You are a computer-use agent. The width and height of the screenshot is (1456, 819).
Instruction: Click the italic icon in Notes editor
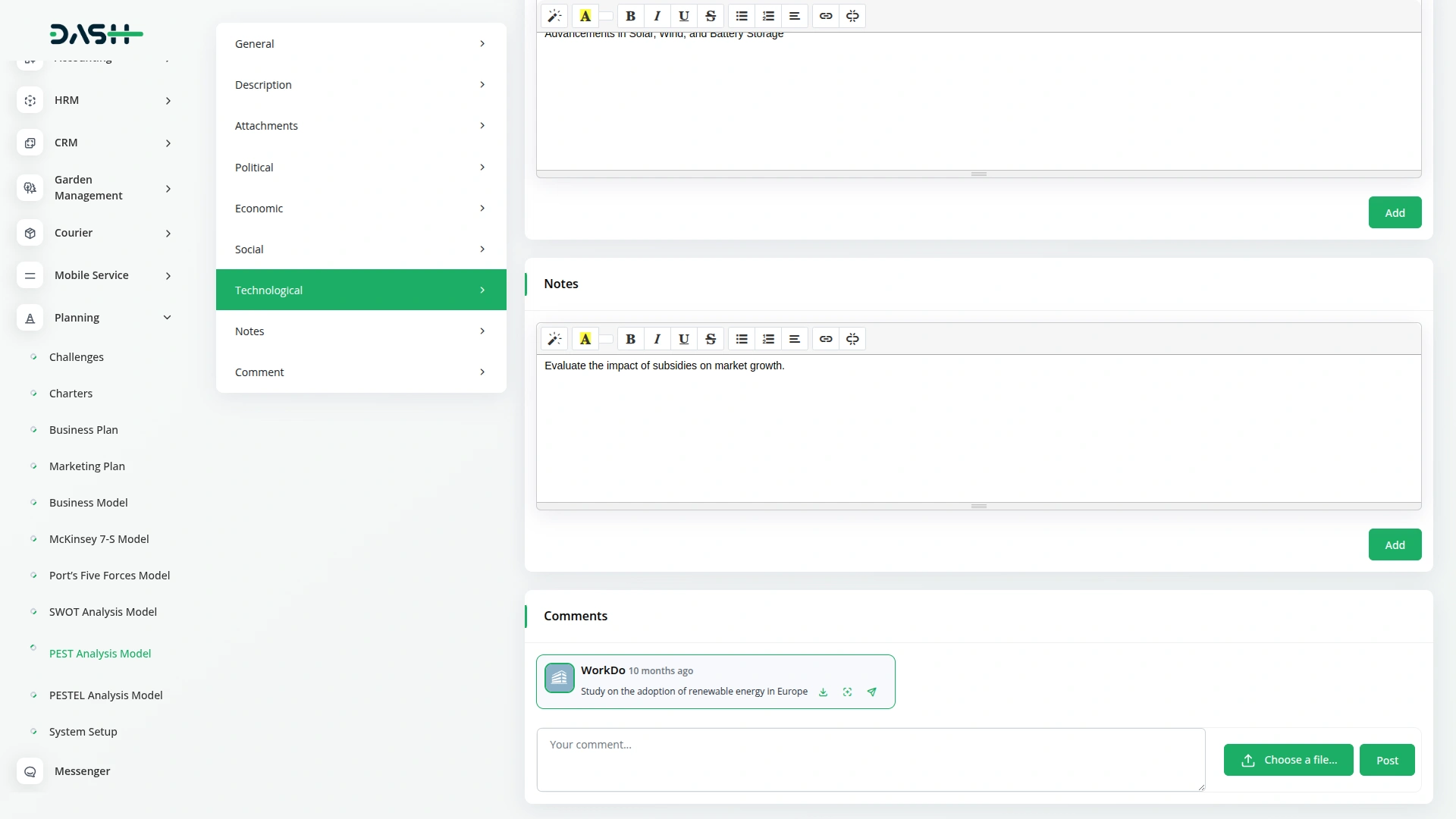(x=657, y=339)
